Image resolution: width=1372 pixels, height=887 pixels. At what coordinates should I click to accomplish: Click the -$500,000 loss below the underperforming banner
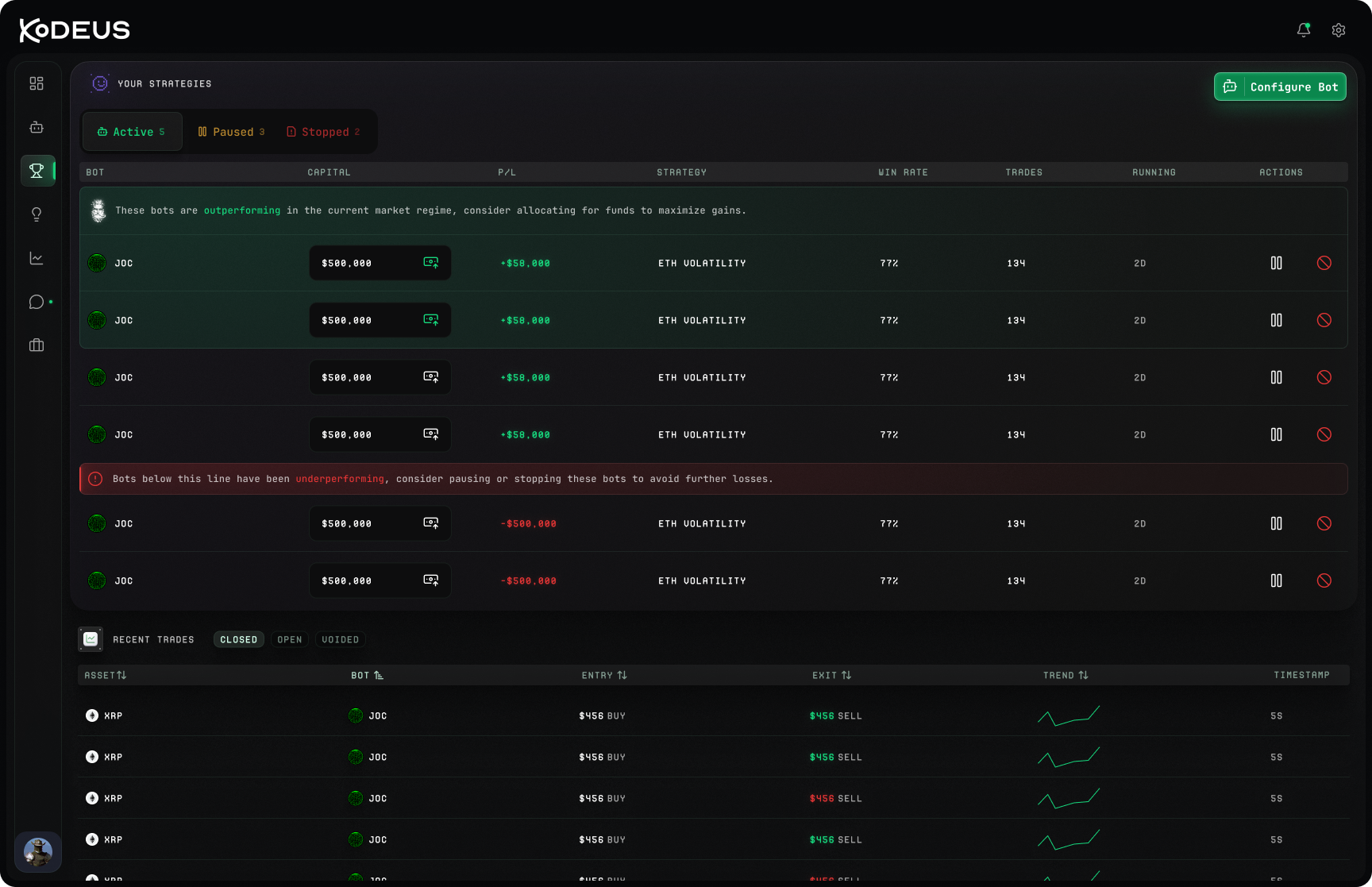click(528, 523)
